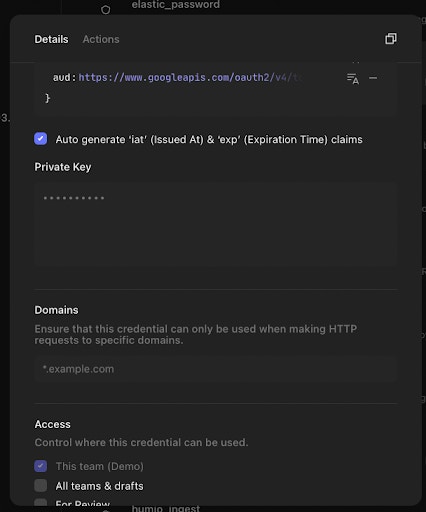Click the circle icon near elastic_password

coord(105,10)
